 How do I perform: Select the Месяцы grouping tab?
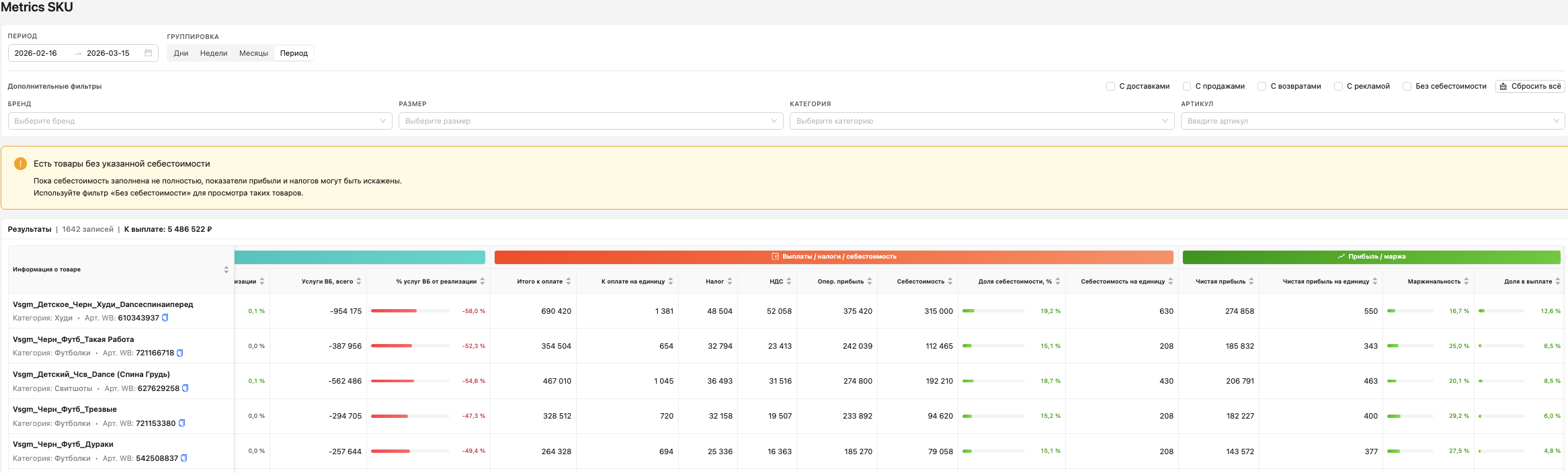253,53
